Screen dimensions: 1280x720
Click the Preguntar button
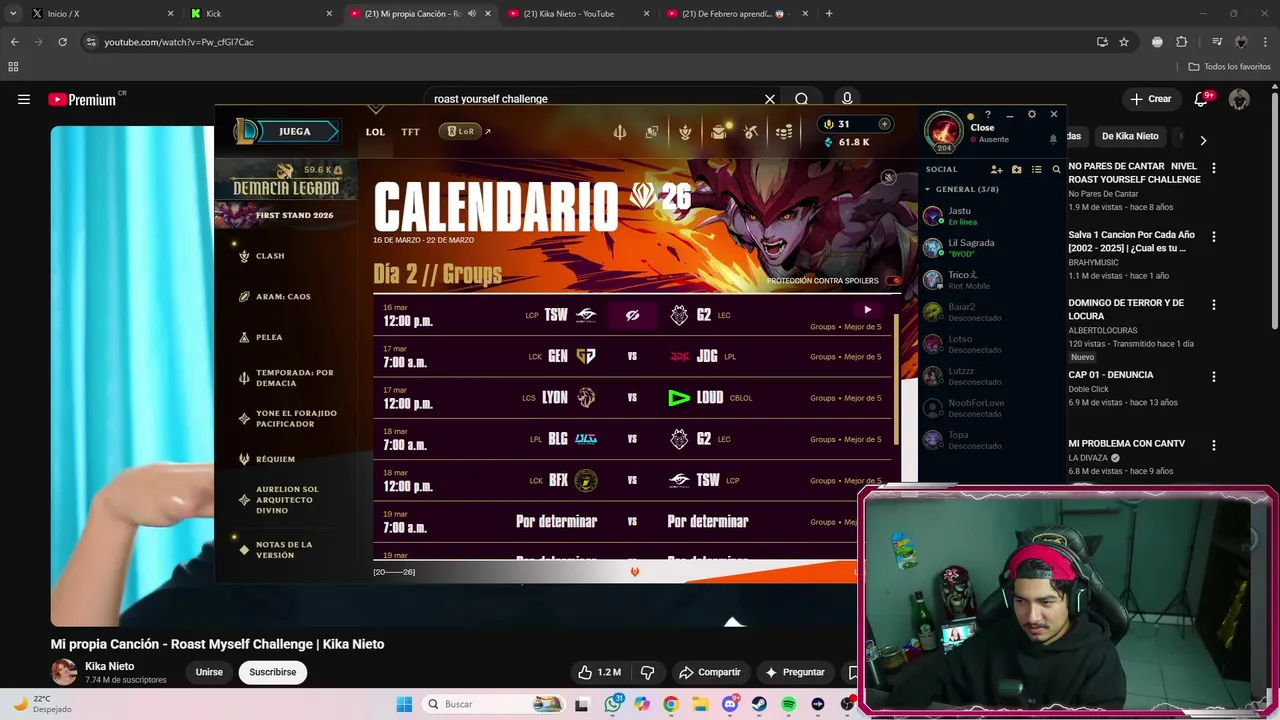pyautogui.click(x=795, y=672)
